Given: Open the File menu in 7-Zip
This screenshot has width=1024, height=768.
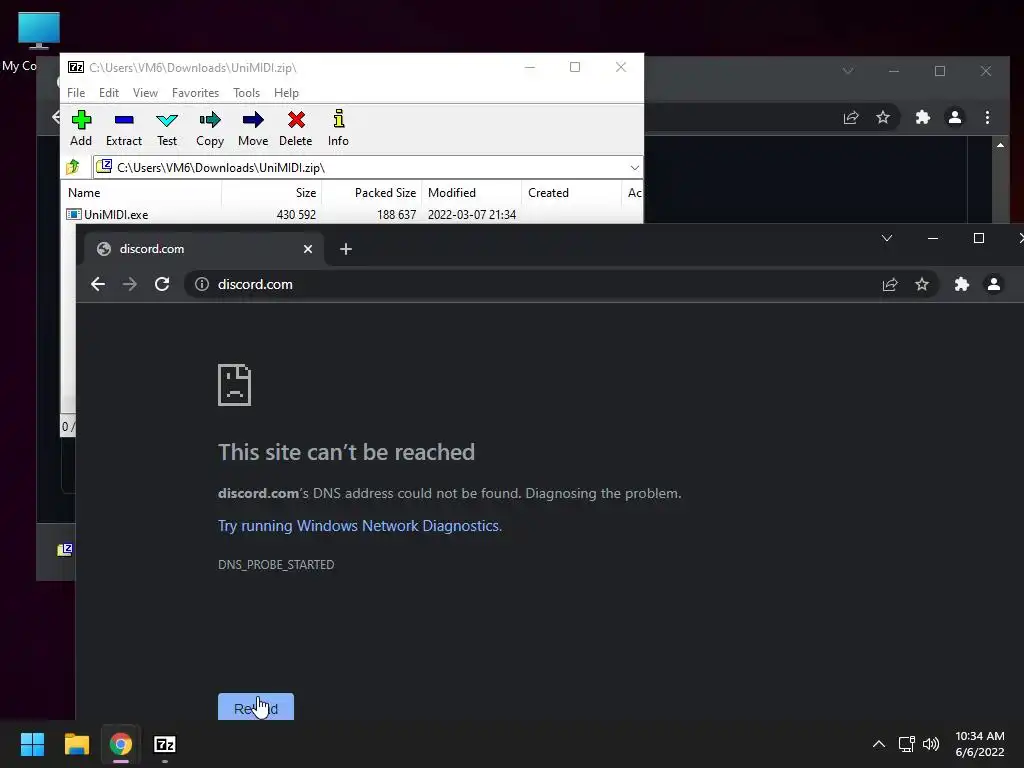Looking at the screenshot, I should (76, 93).
